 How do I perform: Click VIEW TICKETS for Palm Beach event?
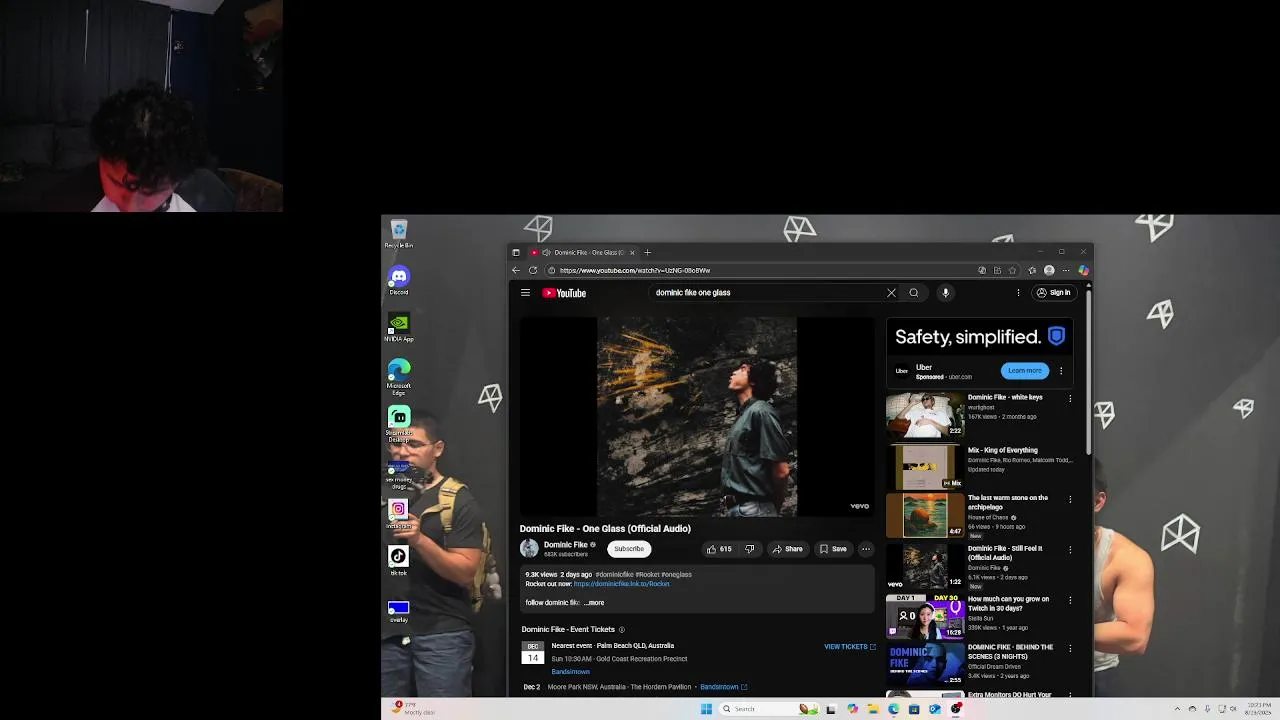pos(849,647)
